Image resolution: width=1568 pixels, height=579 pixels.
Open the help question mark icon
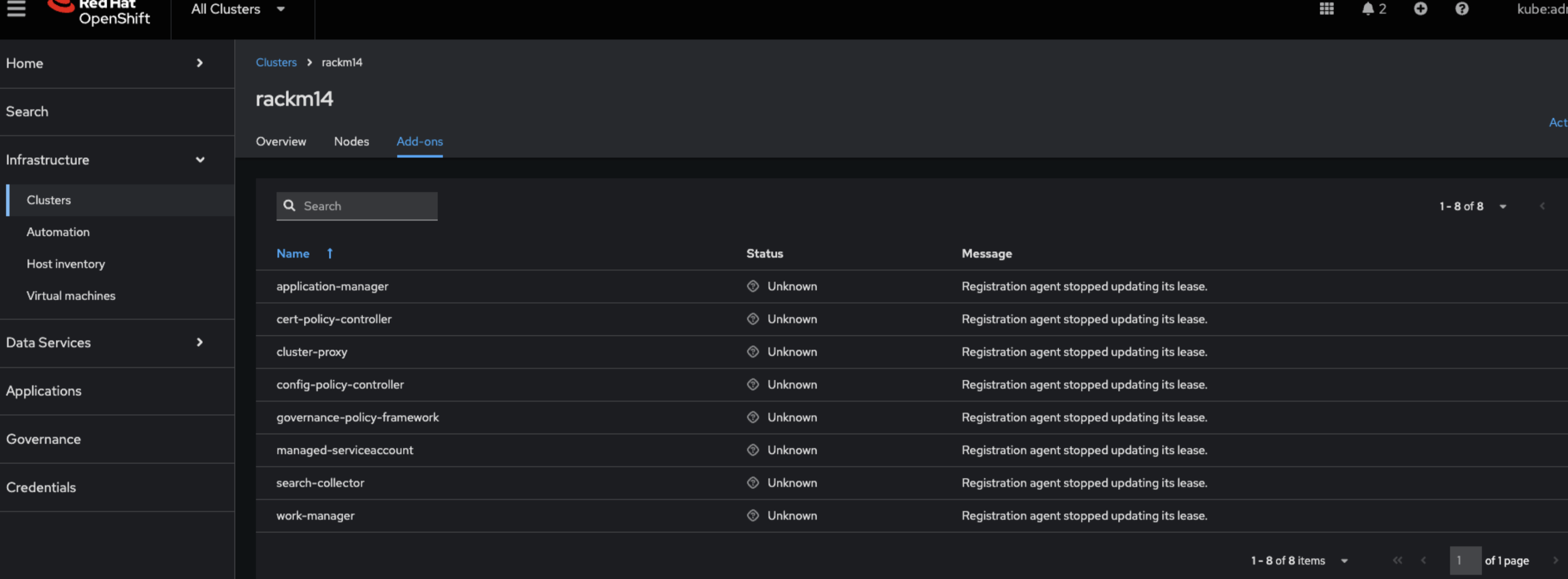click(1461, 9)
